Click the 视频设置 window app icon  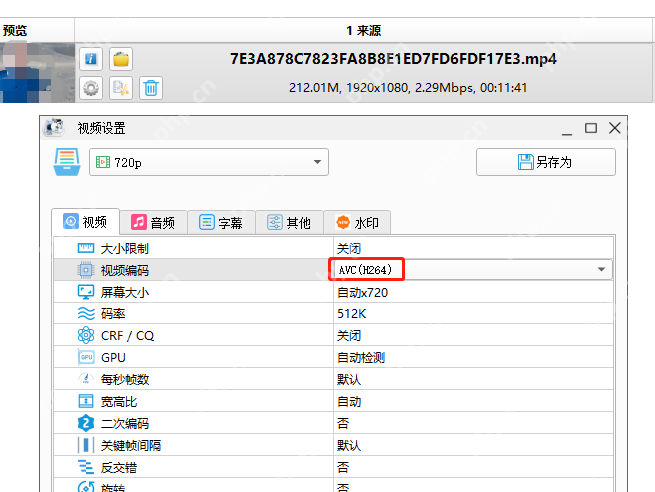54,127
